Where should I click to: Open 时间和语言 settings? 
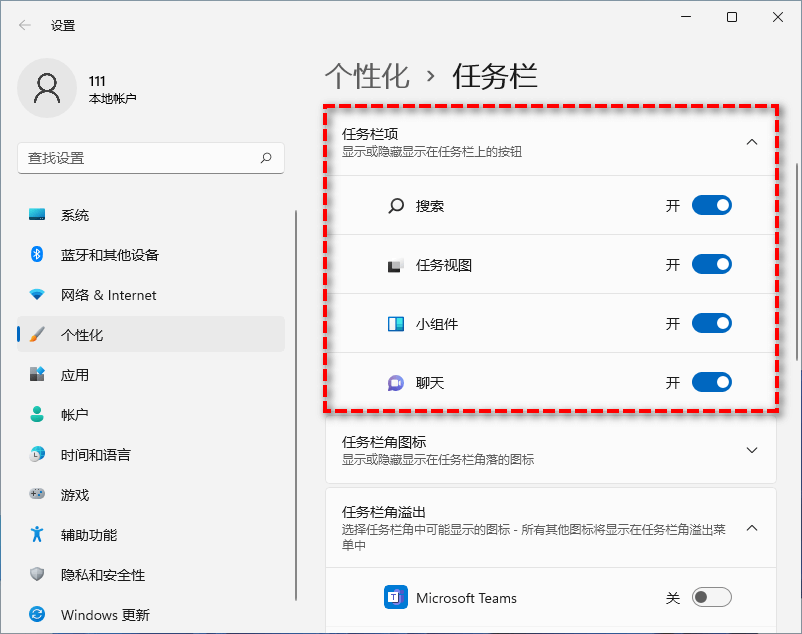point(151,454)
